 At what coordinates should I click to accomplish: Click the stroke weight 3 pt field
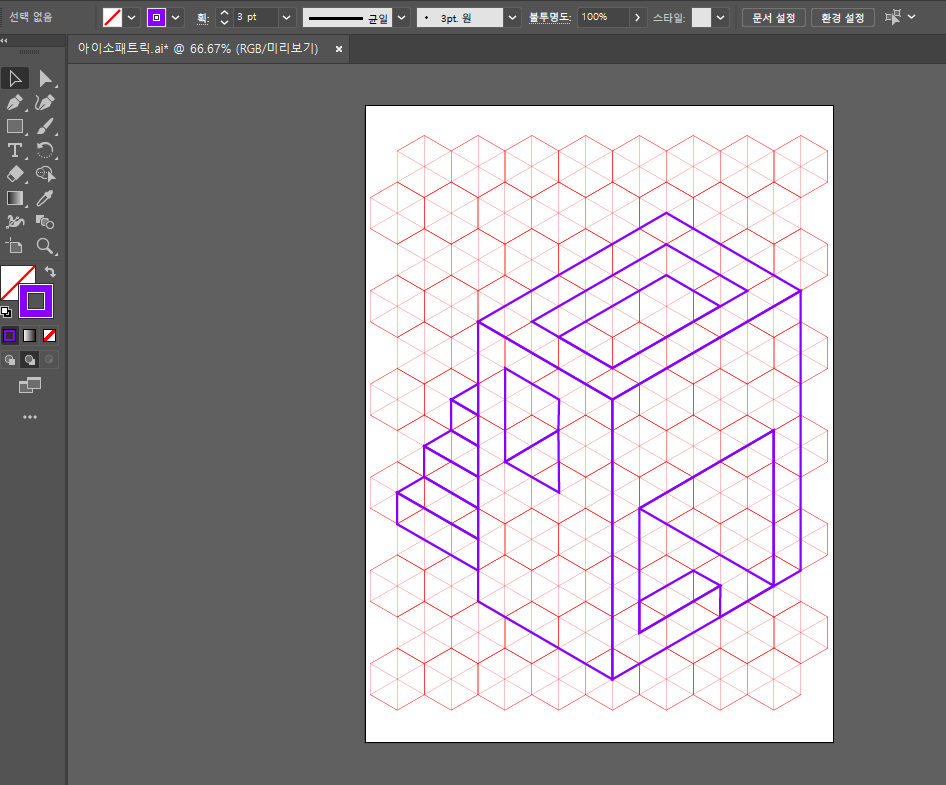(256, 17)
